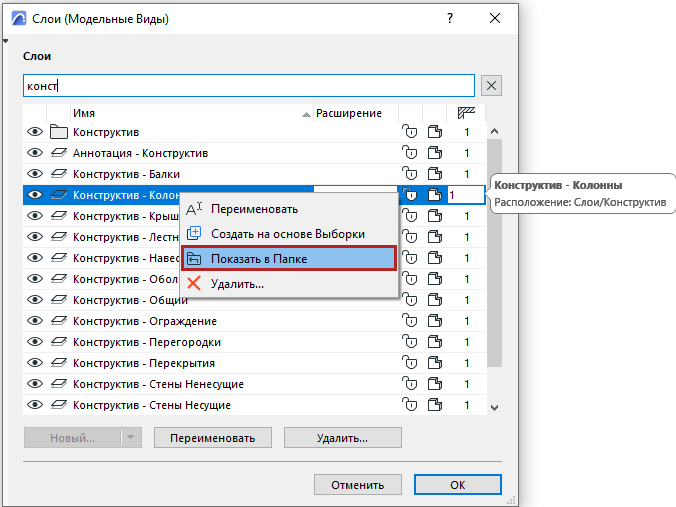Click the lock icon on Конструктив - Балки row
Image resolution: width=676 pixels, height=507 pixels.
click(409, 174)
